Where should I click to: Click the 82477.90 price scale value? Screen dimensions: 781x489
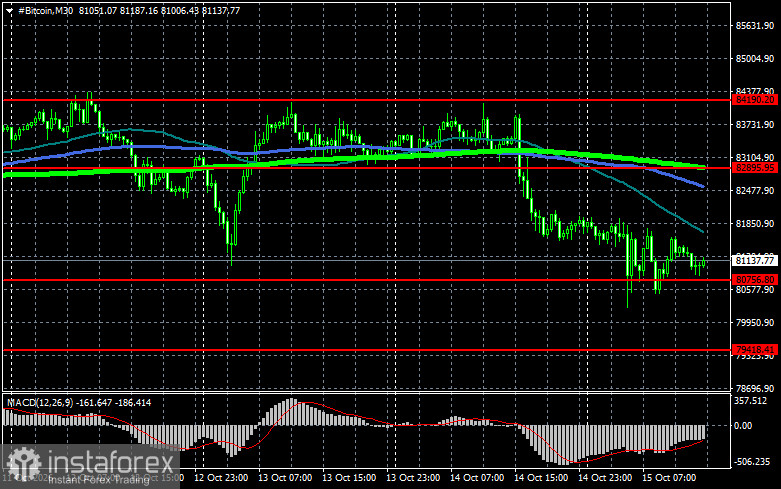(x=755, y=191)
